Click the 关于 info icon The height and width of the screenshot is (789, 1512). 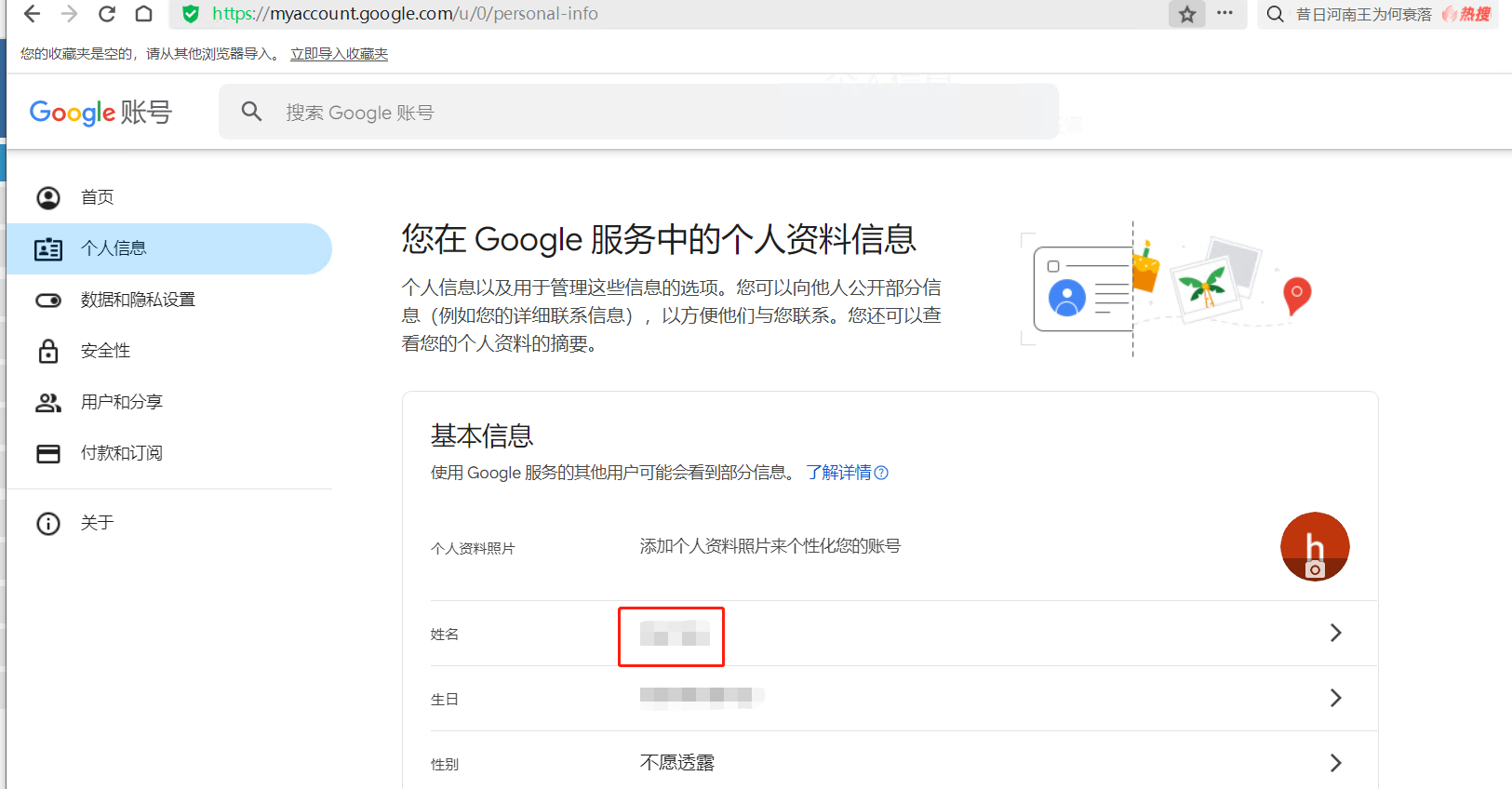pyautogui.click(x=48, y=523)
